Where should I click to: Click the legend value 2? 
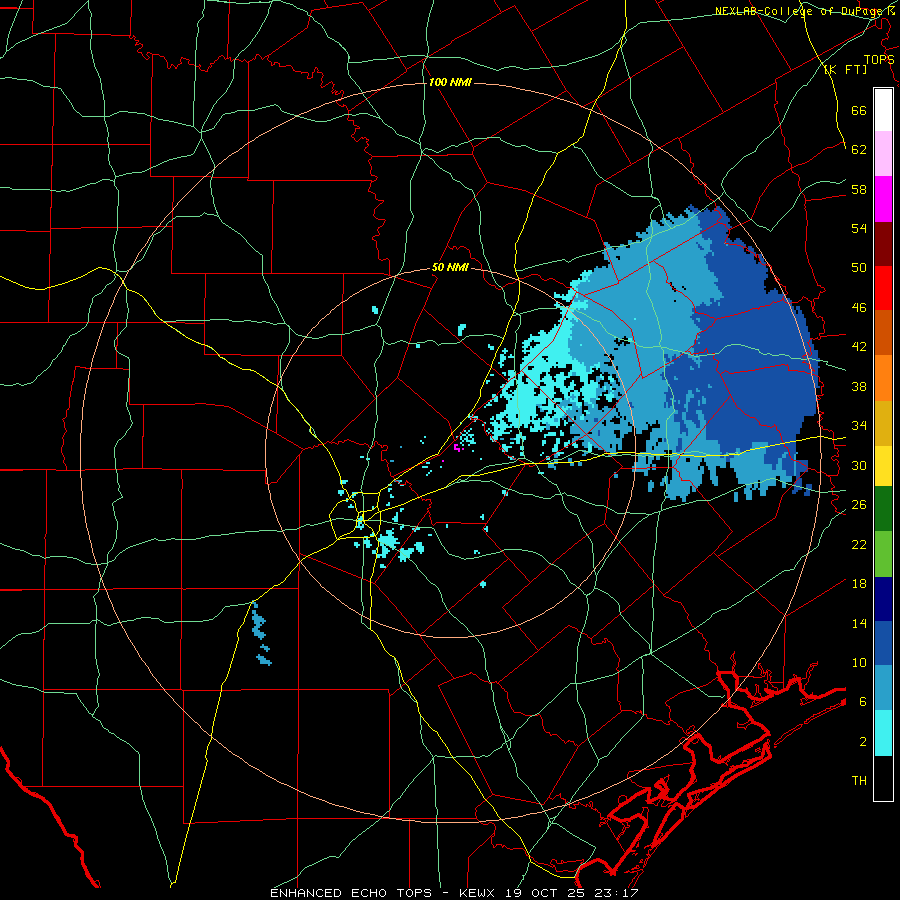(863, 742)
